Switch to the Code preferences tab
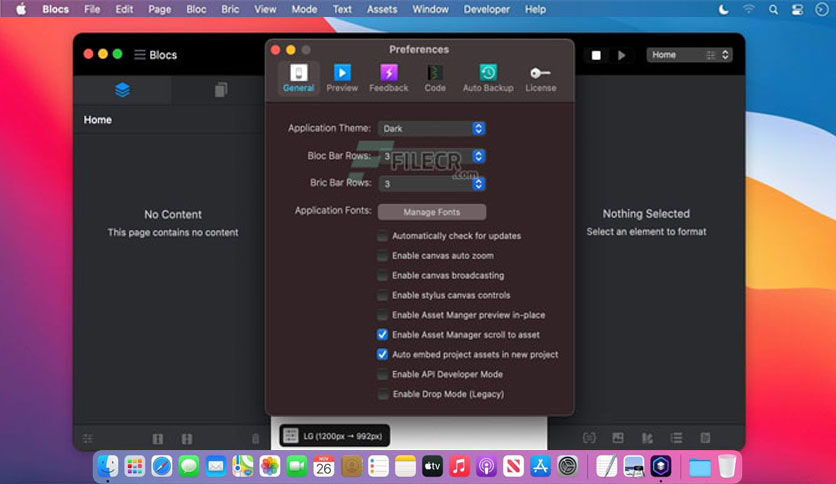836x484 pixels. coord(435,78)
